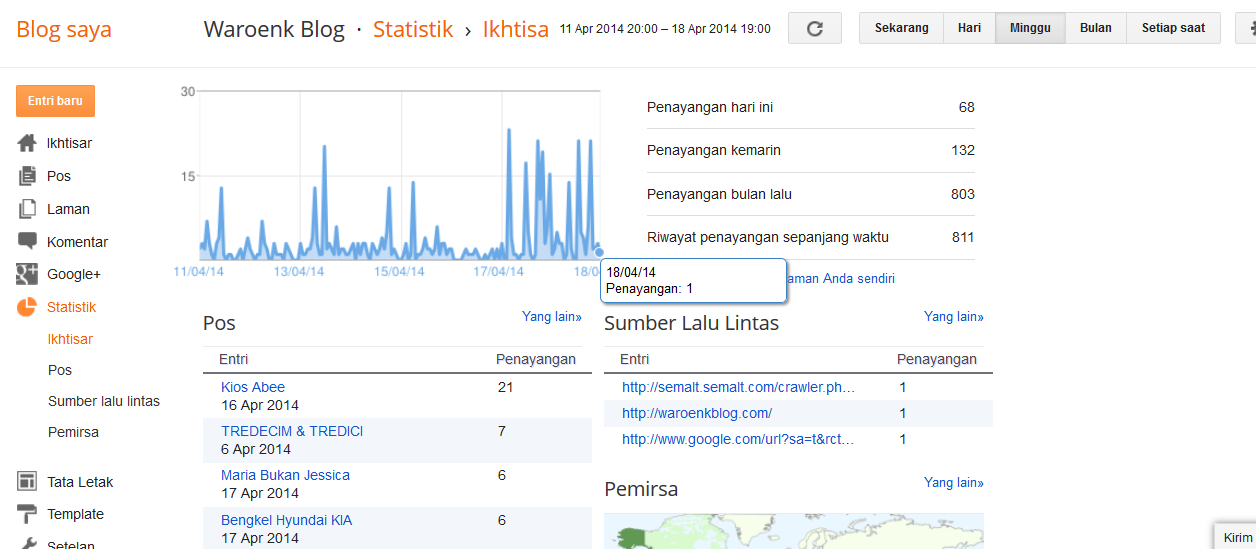1256x549 pixels.
Task: Open the Maria Bukan Jessica post link
Action: tap(285, 475)
